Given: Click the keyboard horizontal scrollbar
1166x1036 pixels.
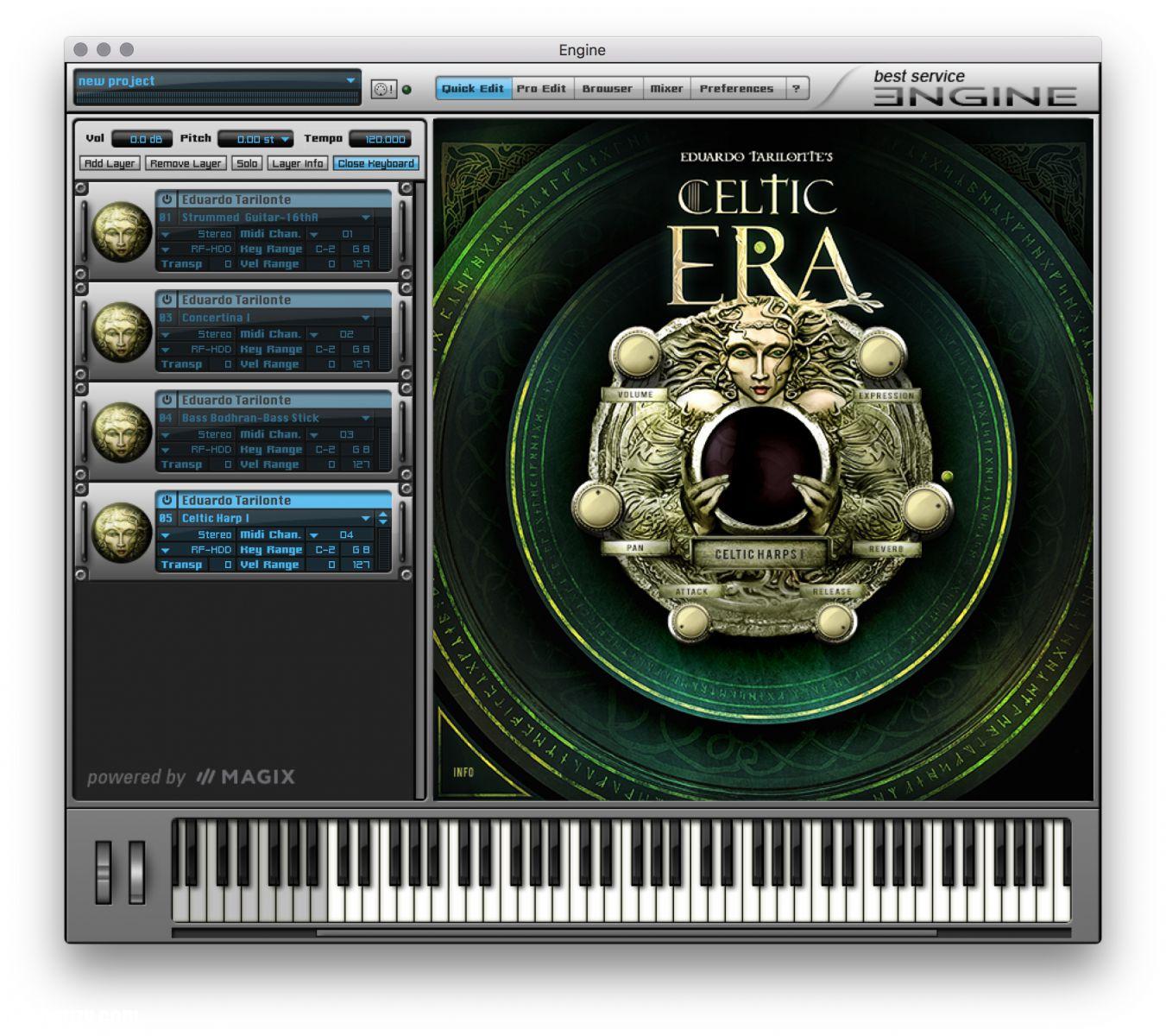Looking at the screenshot, I should 626,932.
